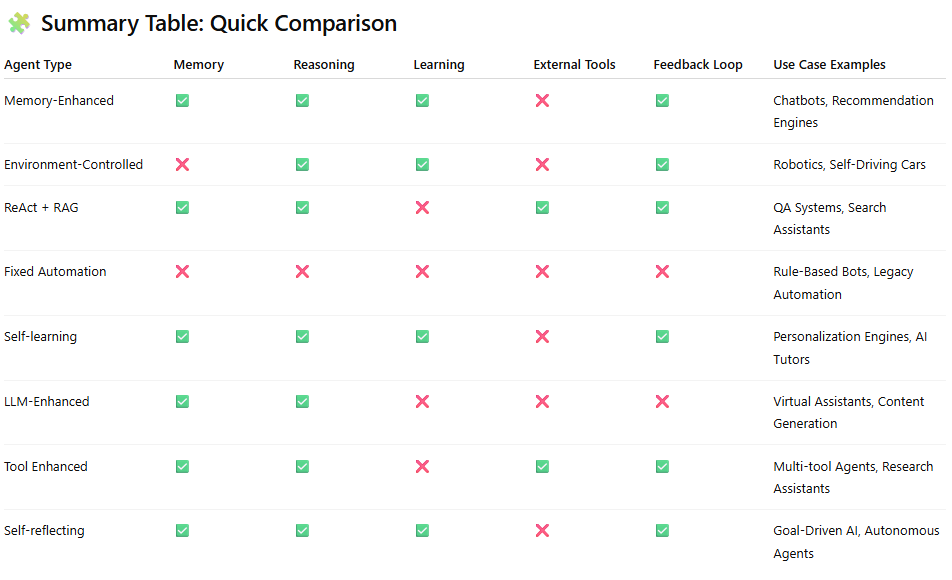Click the Learning red X in LLM-Enhanced row
This screenshot has width=952, height=580.
pos(423,401)
